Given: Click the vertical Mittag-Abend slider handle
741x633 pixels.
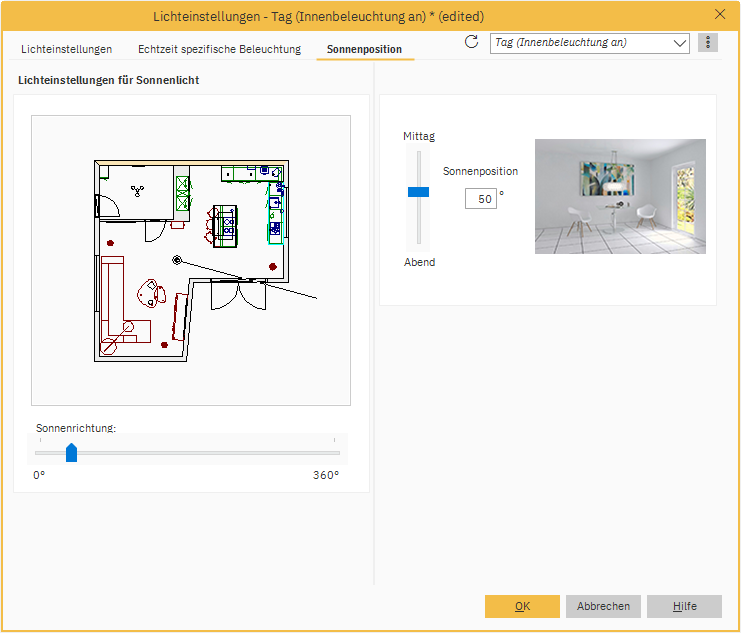Looking at the screenshot, I should click(x=418, y=191).
